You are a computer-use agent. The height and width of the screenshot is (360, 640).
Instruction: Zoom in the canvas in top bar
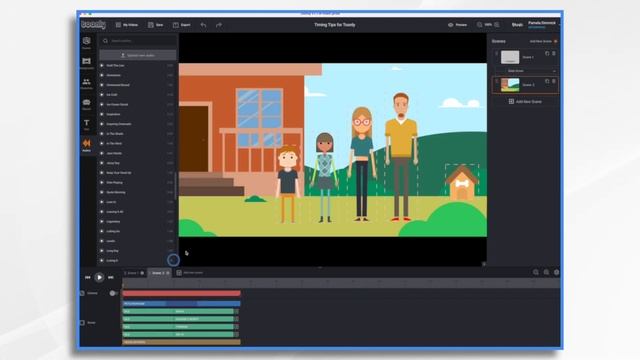497,25
